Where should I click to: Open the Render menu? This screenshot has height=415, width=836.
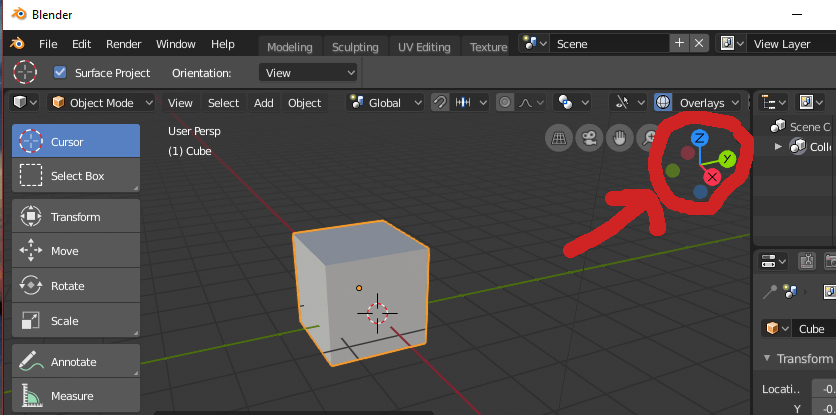click(x=124, y=44)
